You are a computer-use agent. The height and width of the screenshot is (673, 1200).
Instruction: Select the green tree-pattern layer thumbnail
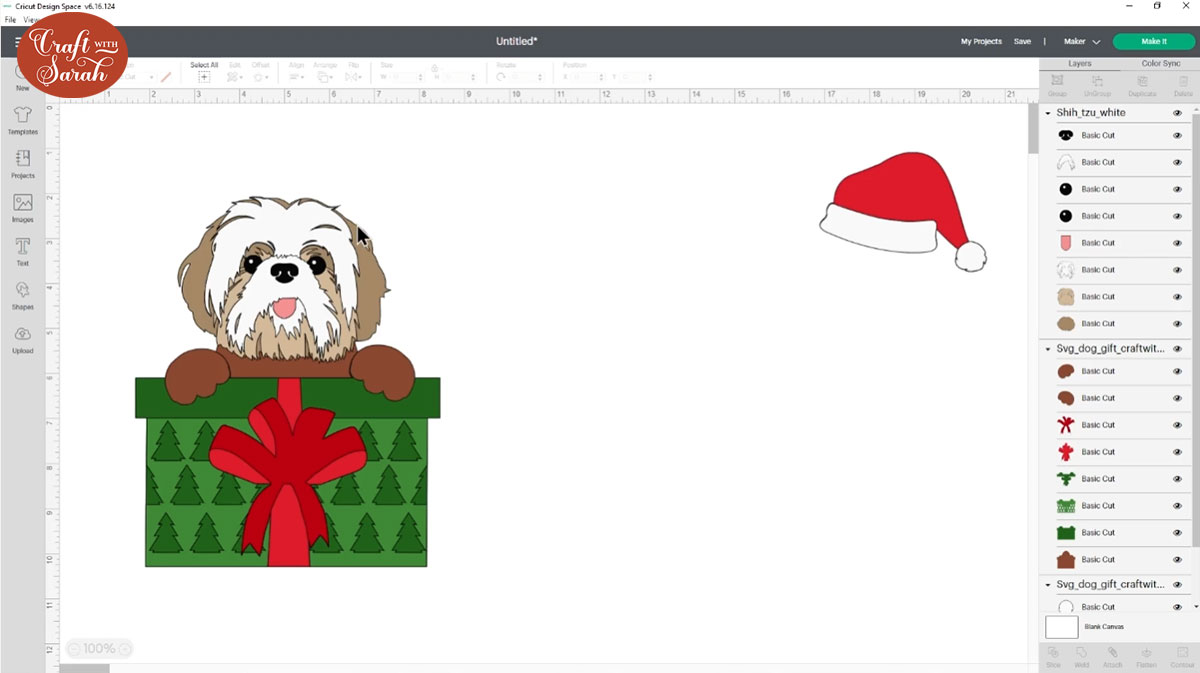(1066, 506)
